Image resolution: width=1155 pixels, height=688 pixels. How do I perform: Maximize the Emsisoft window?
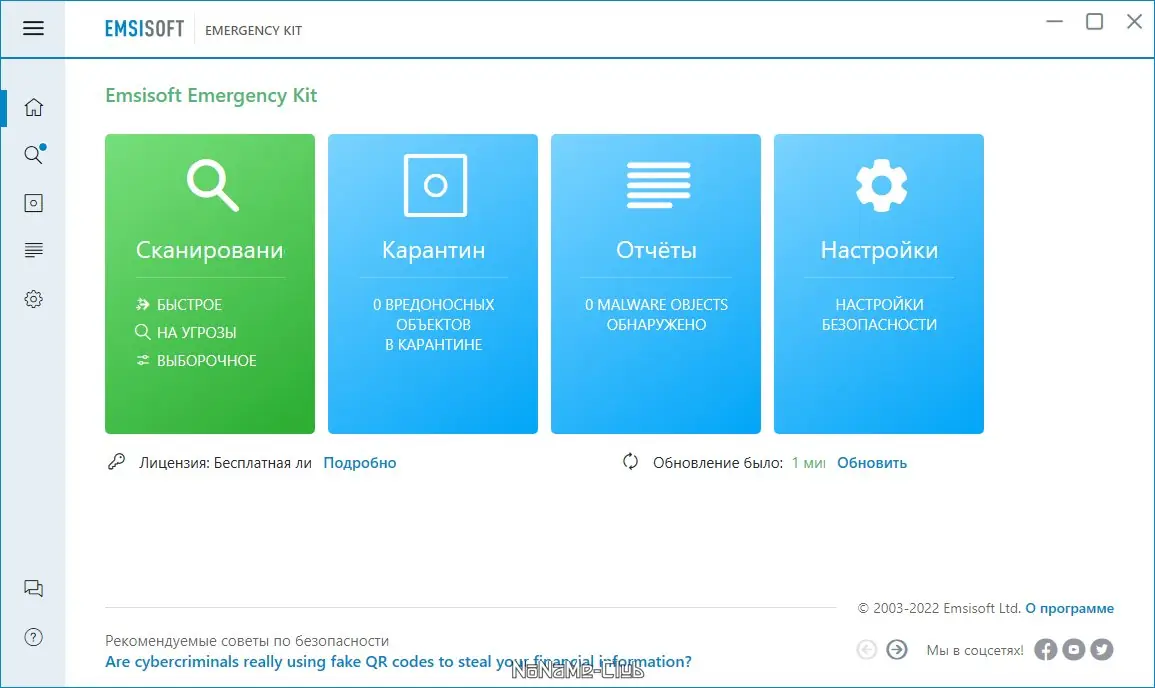pyautogui.click(x=1095, y=21)
